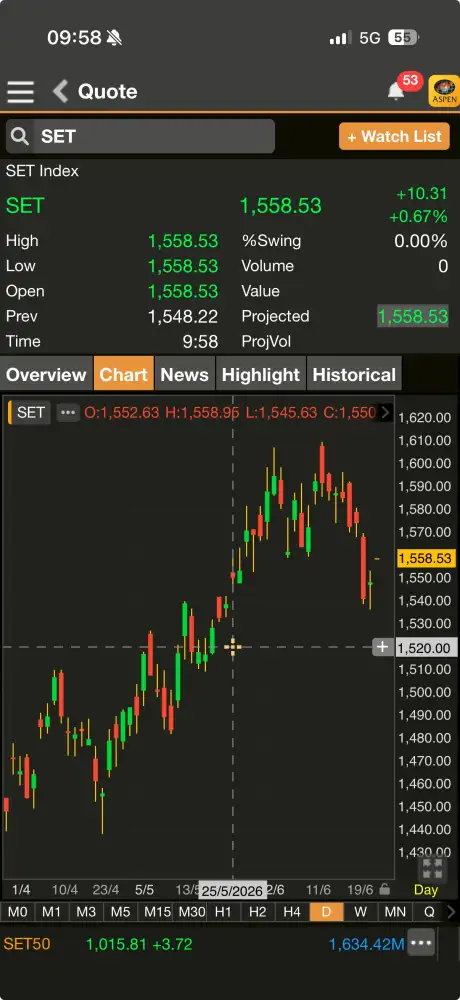Tap the silent mode bell icon
460x1000 pixels.
114,38
